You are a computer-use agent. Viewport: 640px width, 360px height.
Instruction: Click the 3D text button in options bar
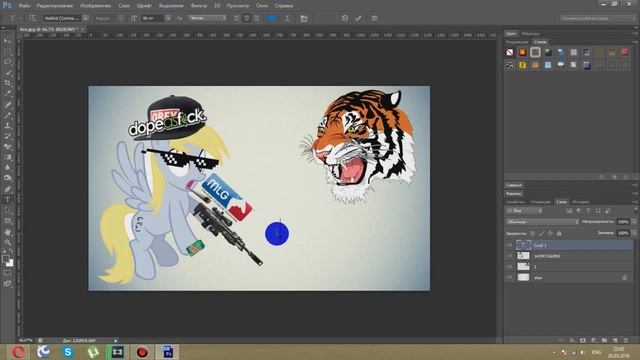click(x=374, y=18)
